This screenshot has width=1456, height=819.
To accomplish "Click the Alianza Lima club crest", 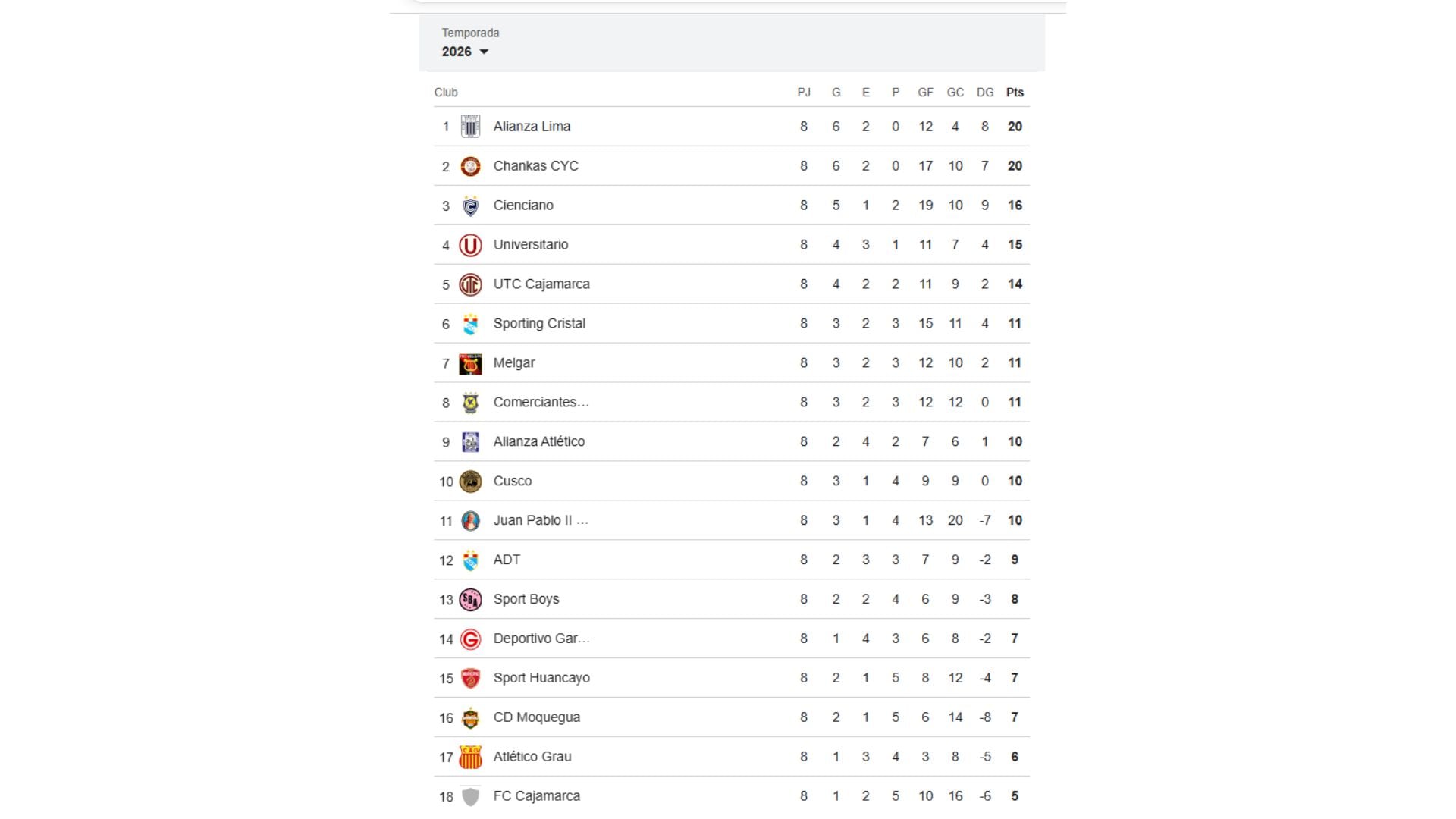I will coord(471,126).
